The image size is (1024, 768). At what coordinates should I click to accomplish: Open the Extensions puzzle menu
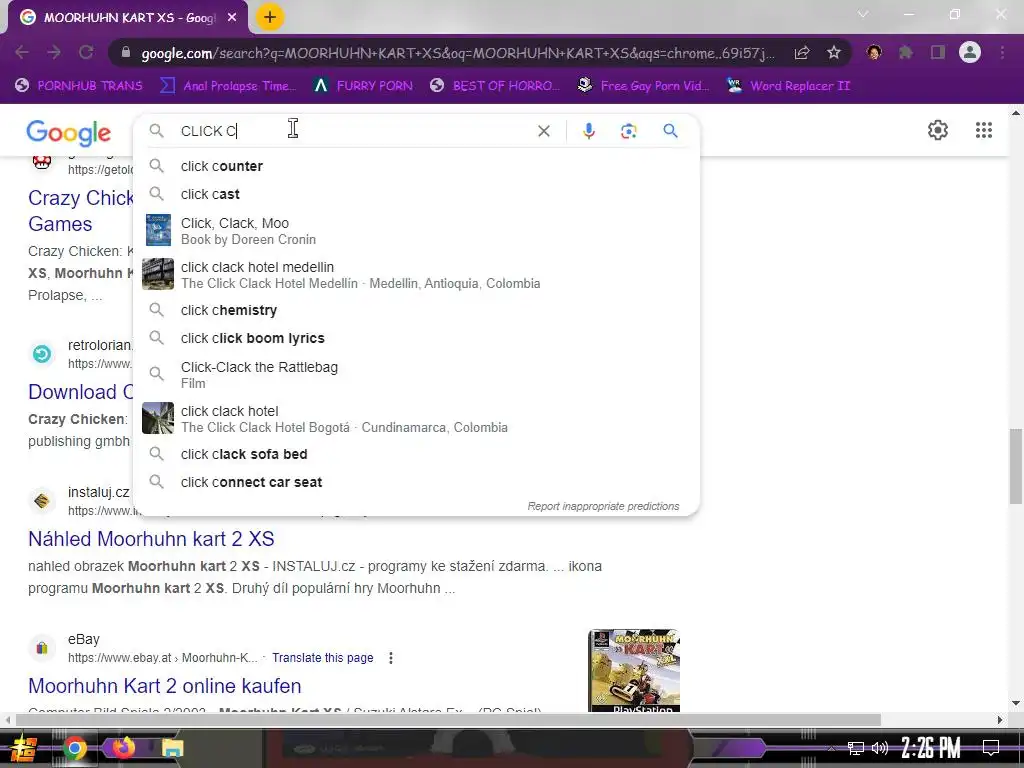(905, 52)
